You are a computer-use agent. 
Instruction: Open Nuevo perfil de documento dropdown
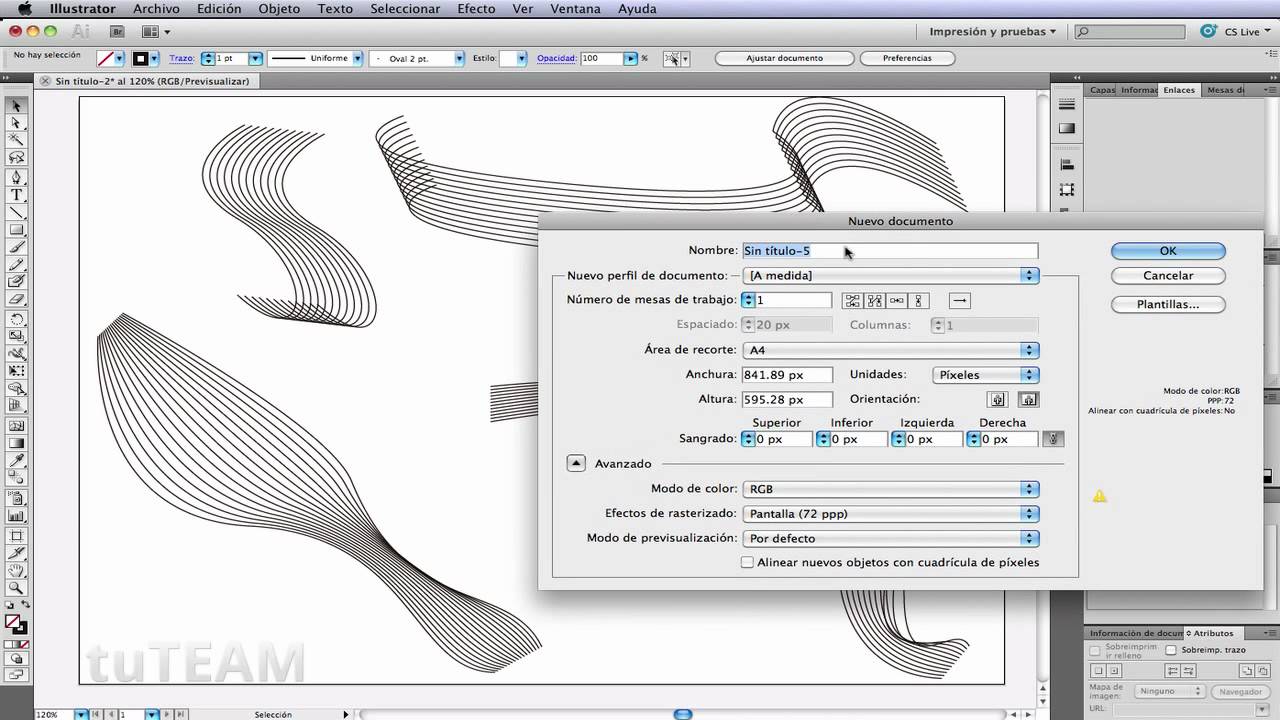pos(891,275)
